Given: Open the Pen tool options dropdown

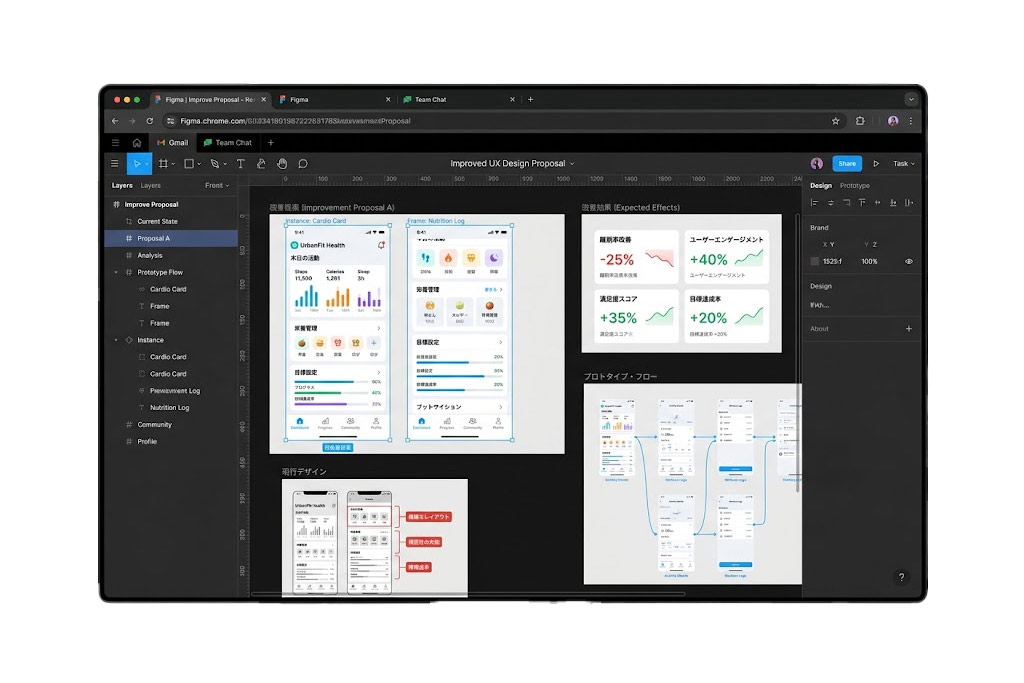Looking at the screenshot, I should tap(225, 164).
